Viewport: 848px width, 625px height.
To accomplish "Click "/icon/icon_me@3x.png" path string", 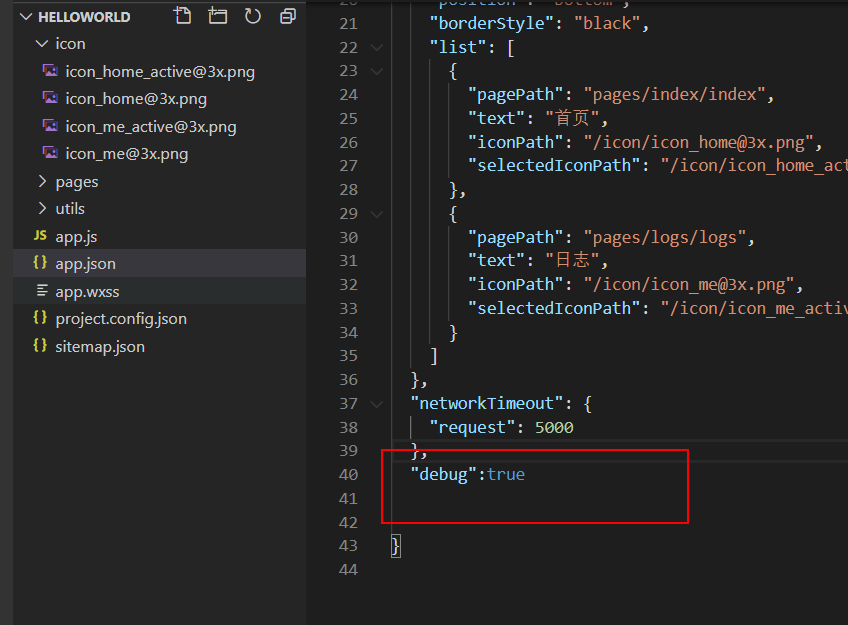I will click(689, 284).
